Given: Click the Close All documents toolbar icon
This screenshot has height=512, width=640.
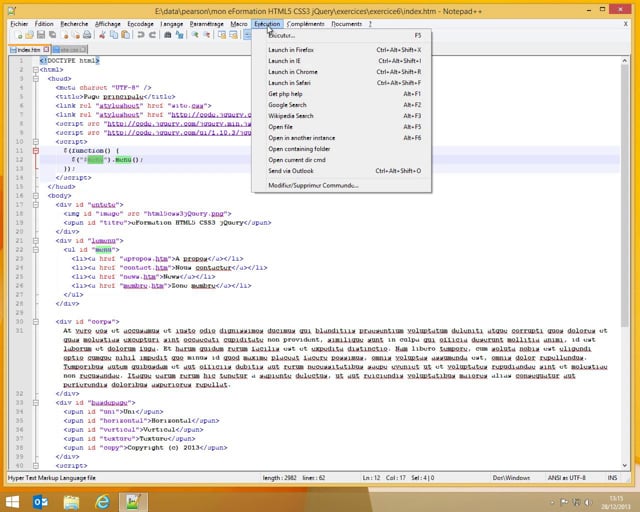Looking at the screenshot, I should 76,35.
